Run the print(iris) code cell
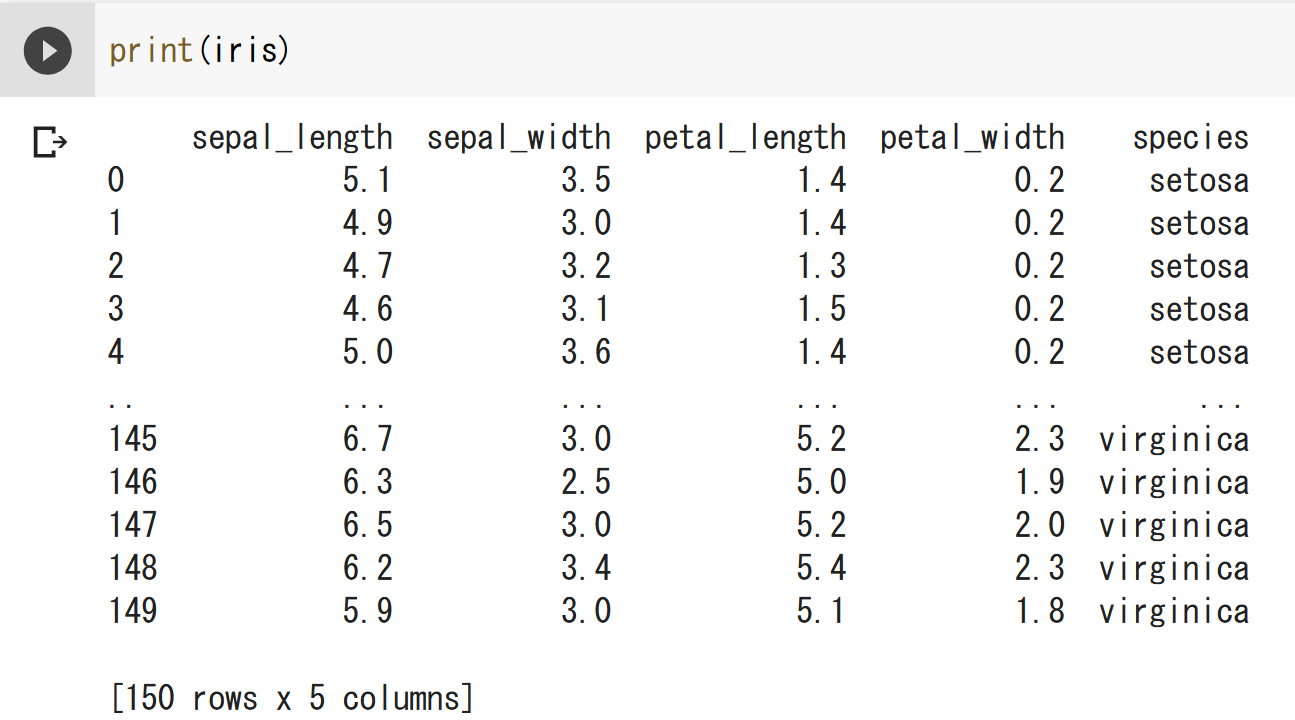The height and width of the screenshot is (720, 1295). [x=47, y=50]
